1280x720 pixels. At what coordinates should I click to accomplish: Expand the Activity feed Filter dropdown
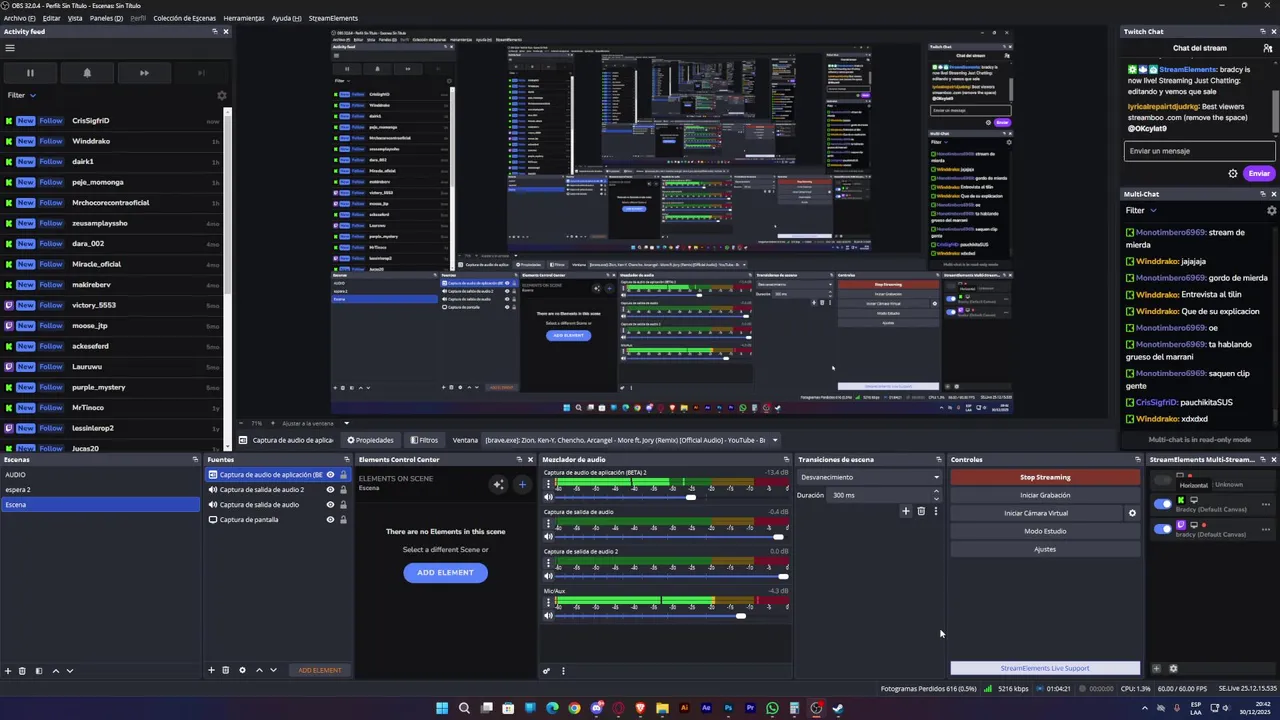(22, 95)
